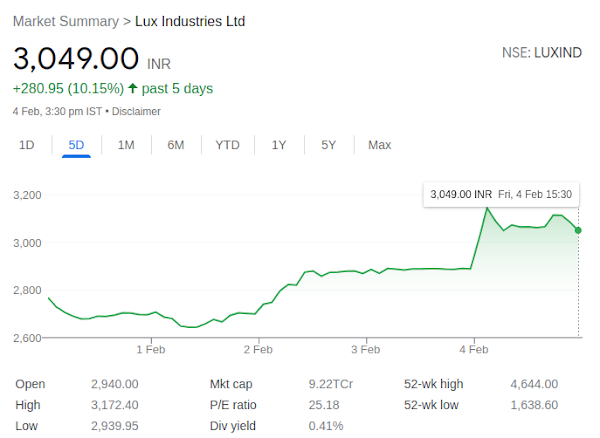Click the +280.95 (10.15%) change text
Viewport: 600px width, 438px height.
68,89
